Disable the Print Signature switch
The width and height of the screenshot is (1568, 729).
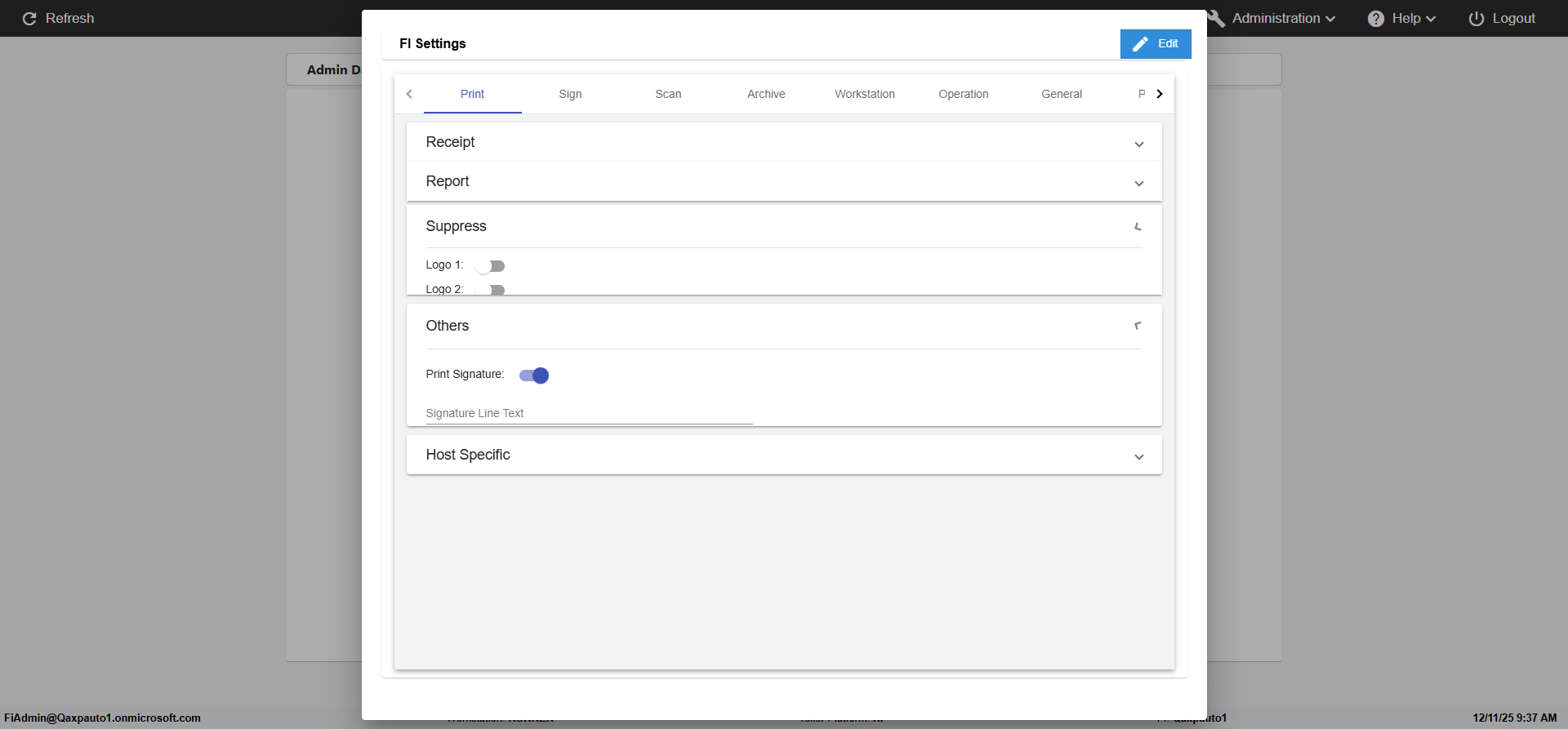point(534,376)
